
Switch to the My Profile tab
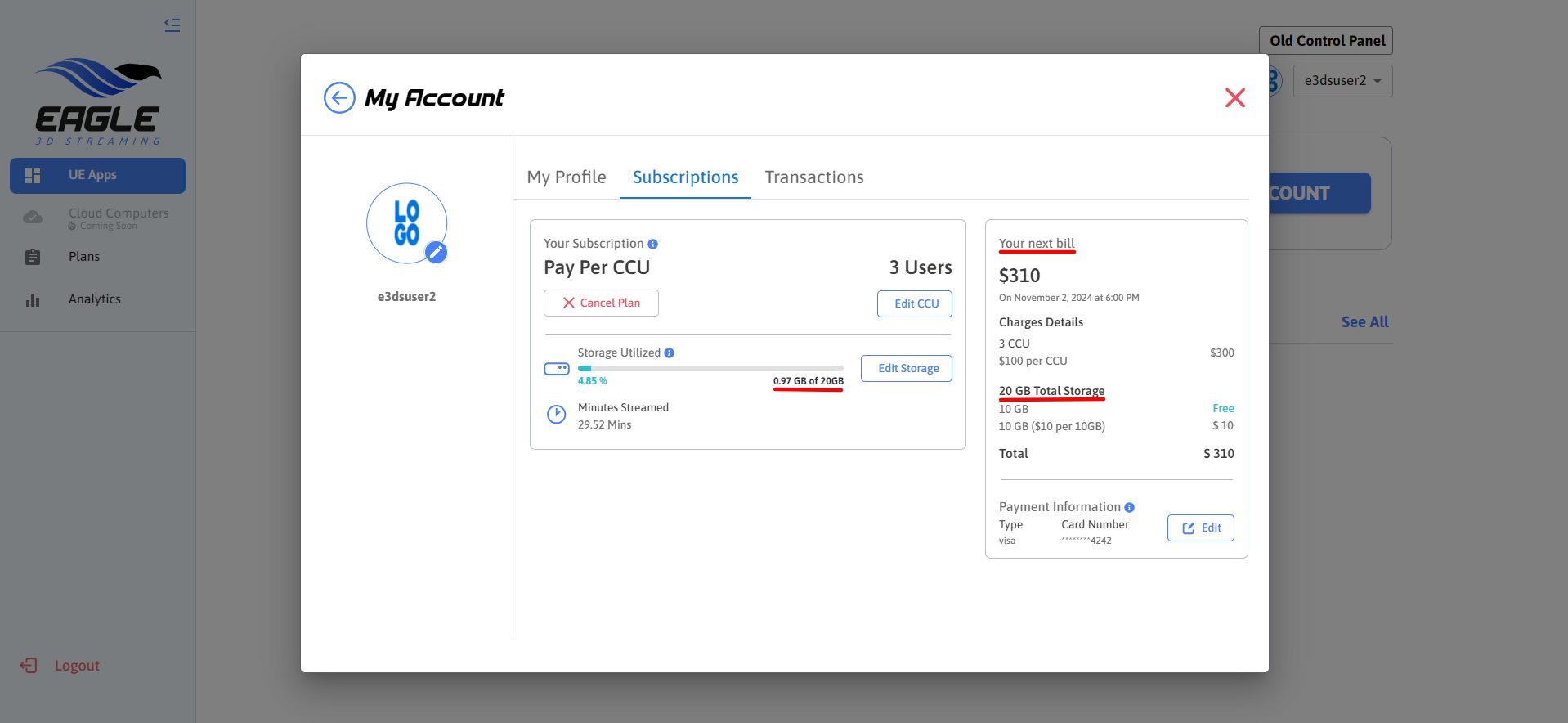click(567, 177)
